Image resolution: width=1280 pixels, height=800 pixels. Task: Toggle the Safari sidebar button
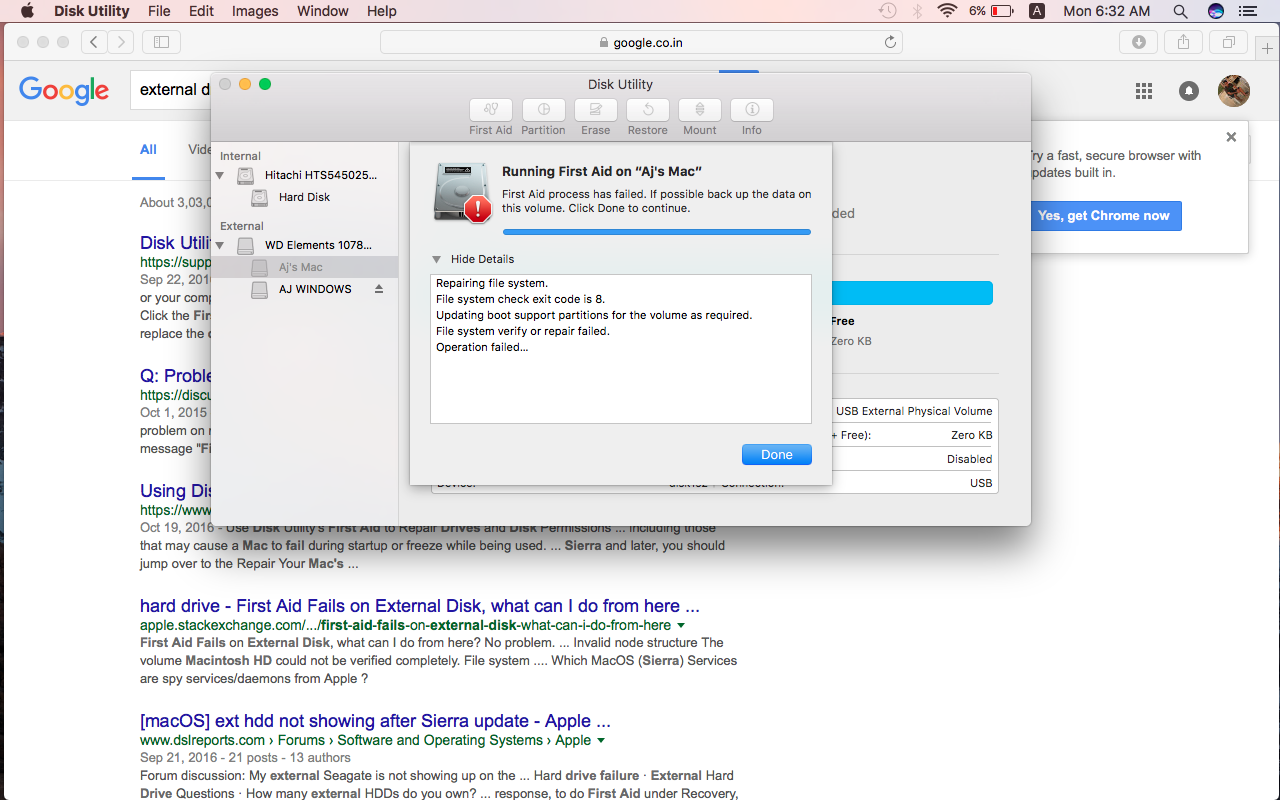pos(161,42)
